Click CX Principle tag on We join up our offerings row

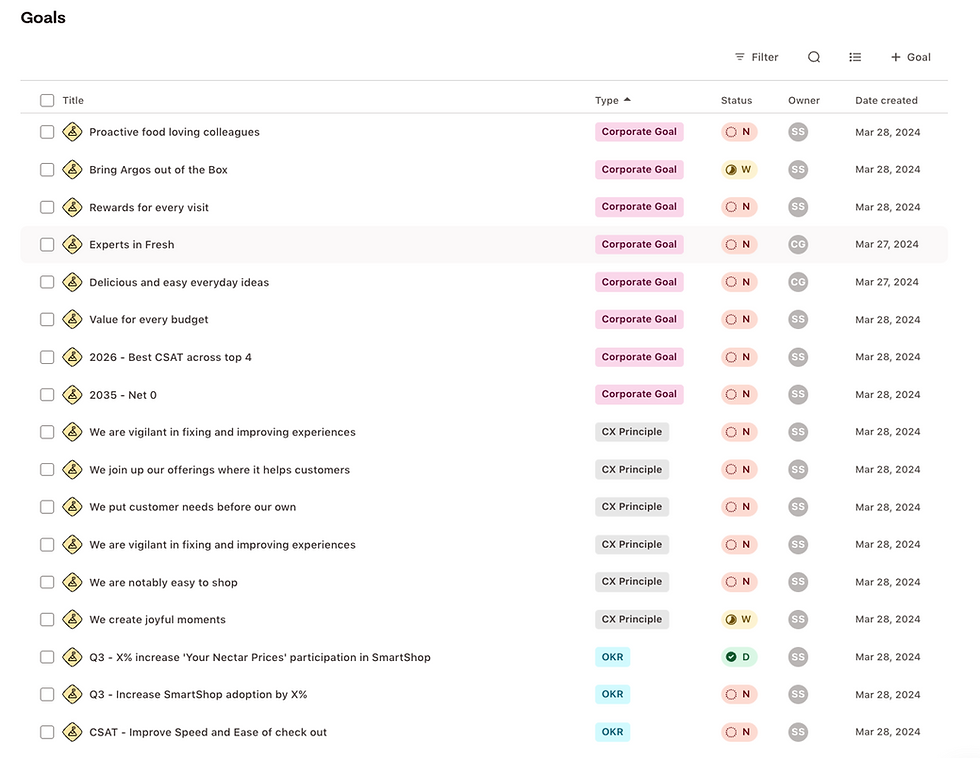(x=631, y=469)
